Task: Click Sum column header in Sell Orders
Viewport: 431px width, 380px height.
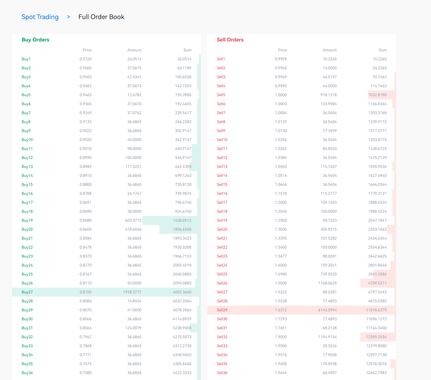Action: click(x=383, y=50)
